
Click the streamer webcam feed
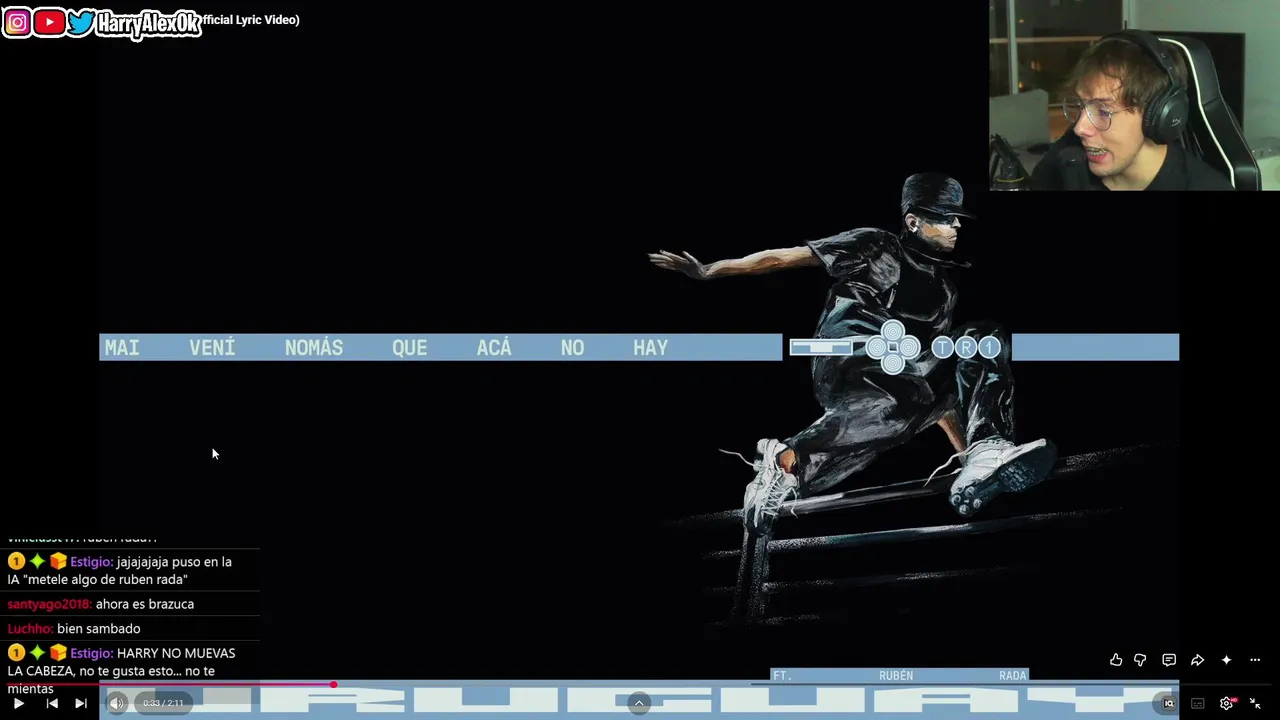1134,95
